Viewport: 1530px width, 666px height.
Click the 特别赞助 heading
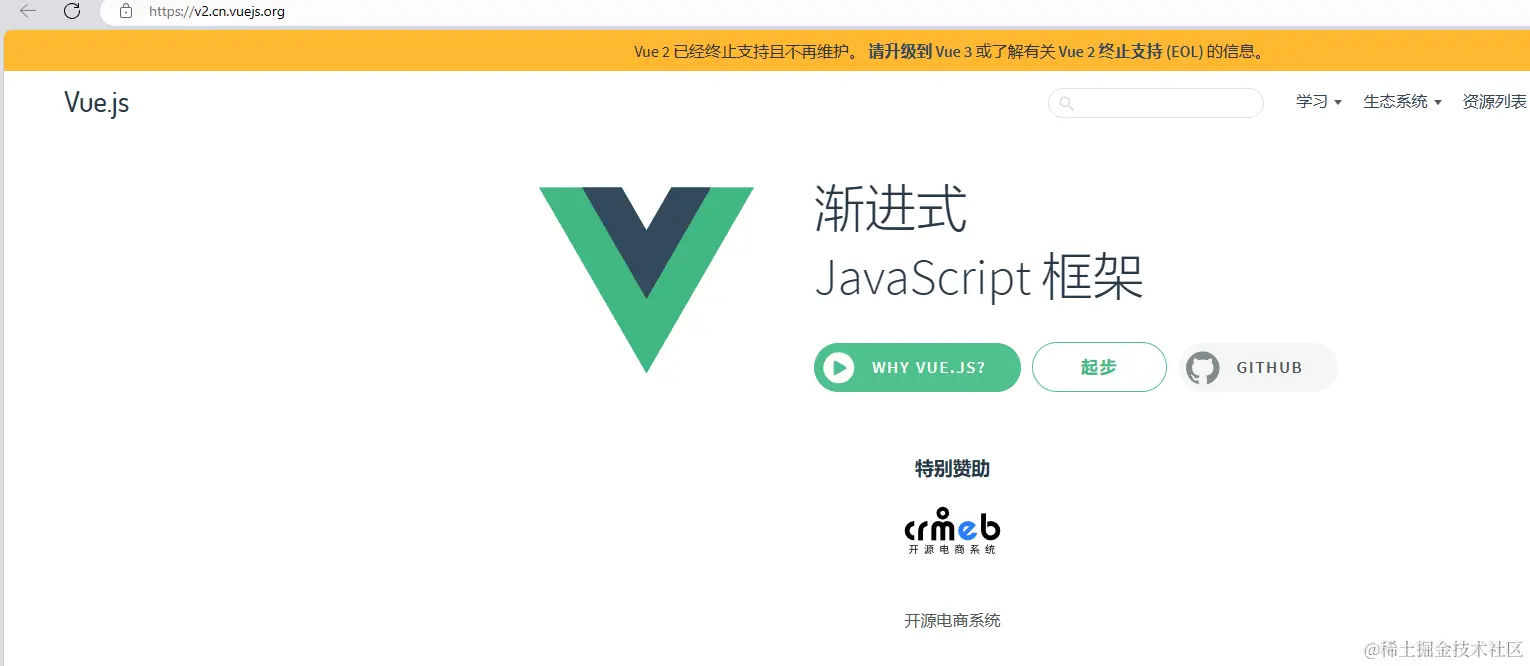[952, 469]
